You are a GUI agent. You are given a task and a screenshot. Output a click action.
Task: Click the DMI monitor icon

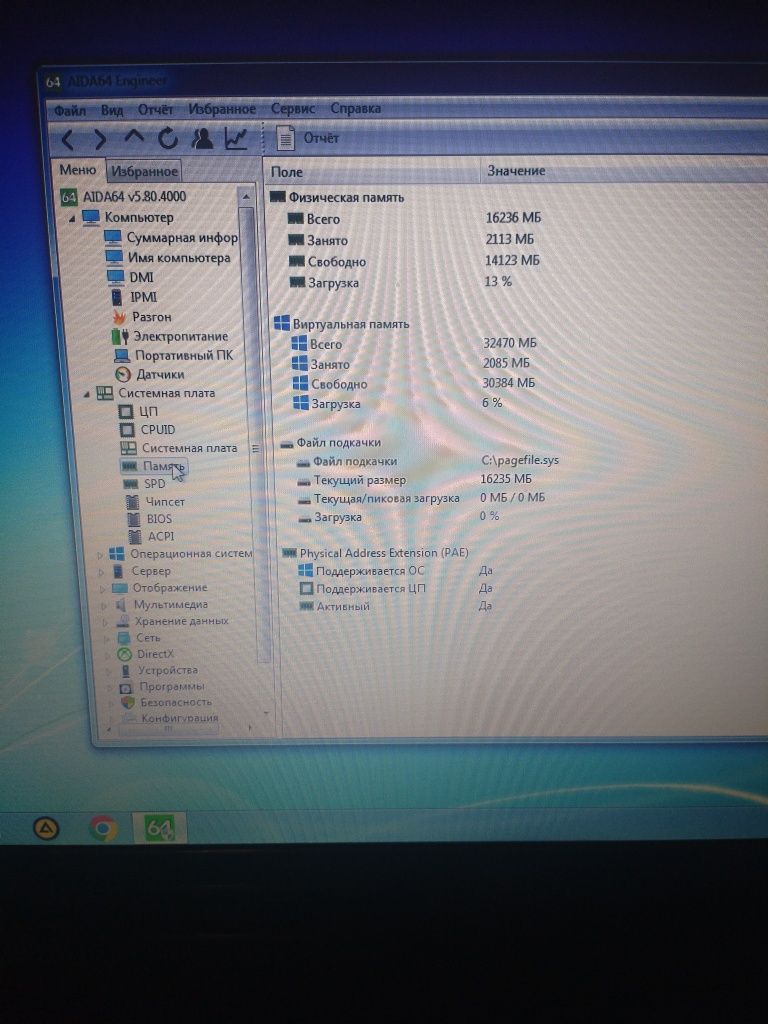coord(116,278)
